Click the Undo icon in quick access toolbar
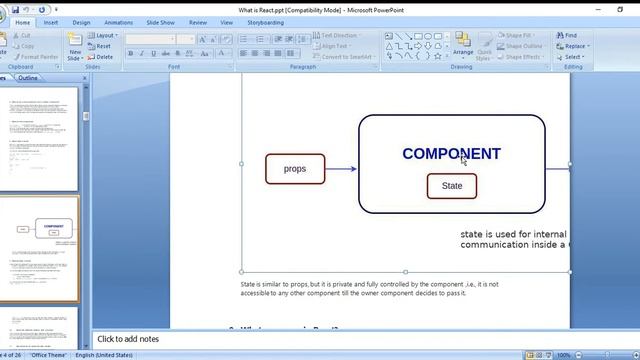This screenshot has height=360, width=640. point(26,9)
